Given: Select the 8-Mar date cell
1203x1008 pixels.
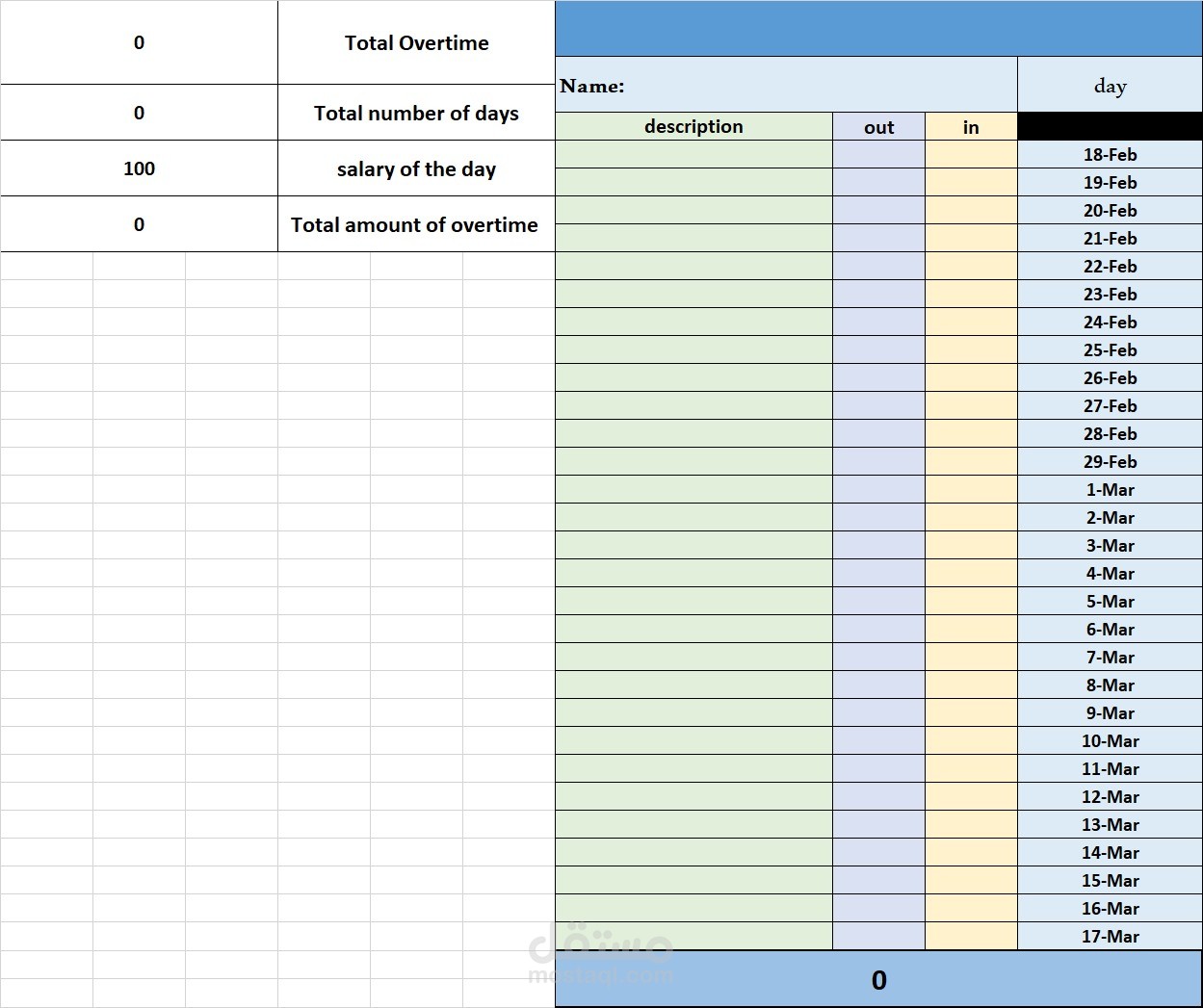Looking at the screenshot, I should coord(1110,685).
